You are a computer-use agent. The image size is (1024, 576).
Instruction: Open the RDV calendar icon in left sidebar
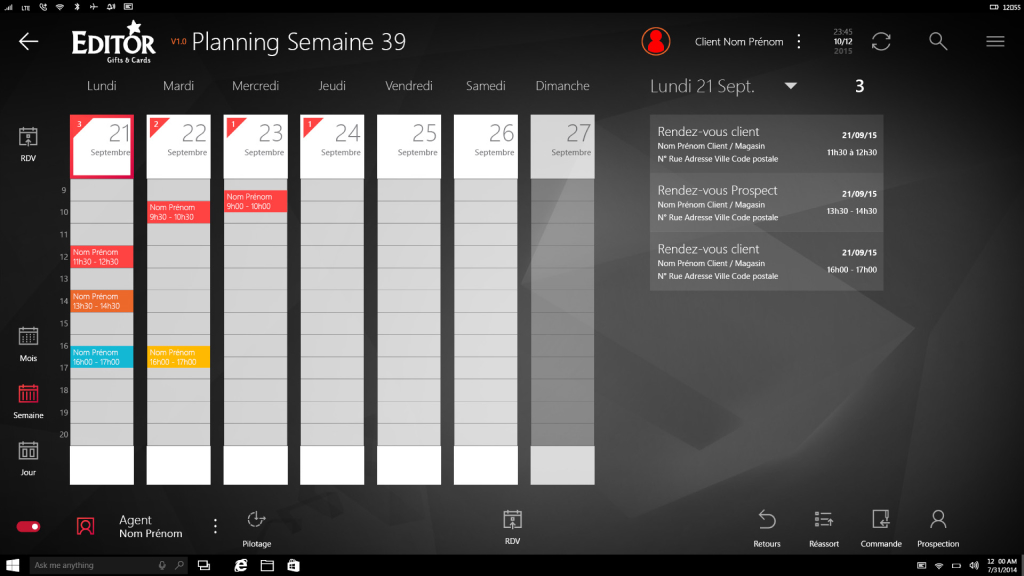point(28,138)
